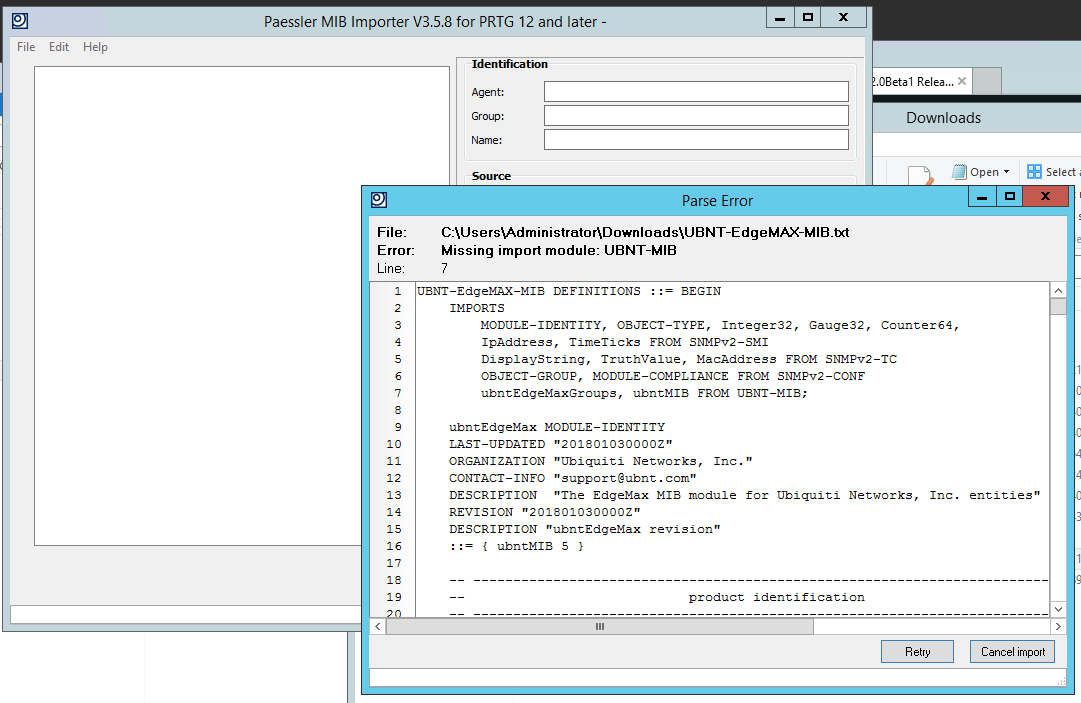Minimize the MIB Importer window
The image size is (1081, 703).
(x=780, y=18)
